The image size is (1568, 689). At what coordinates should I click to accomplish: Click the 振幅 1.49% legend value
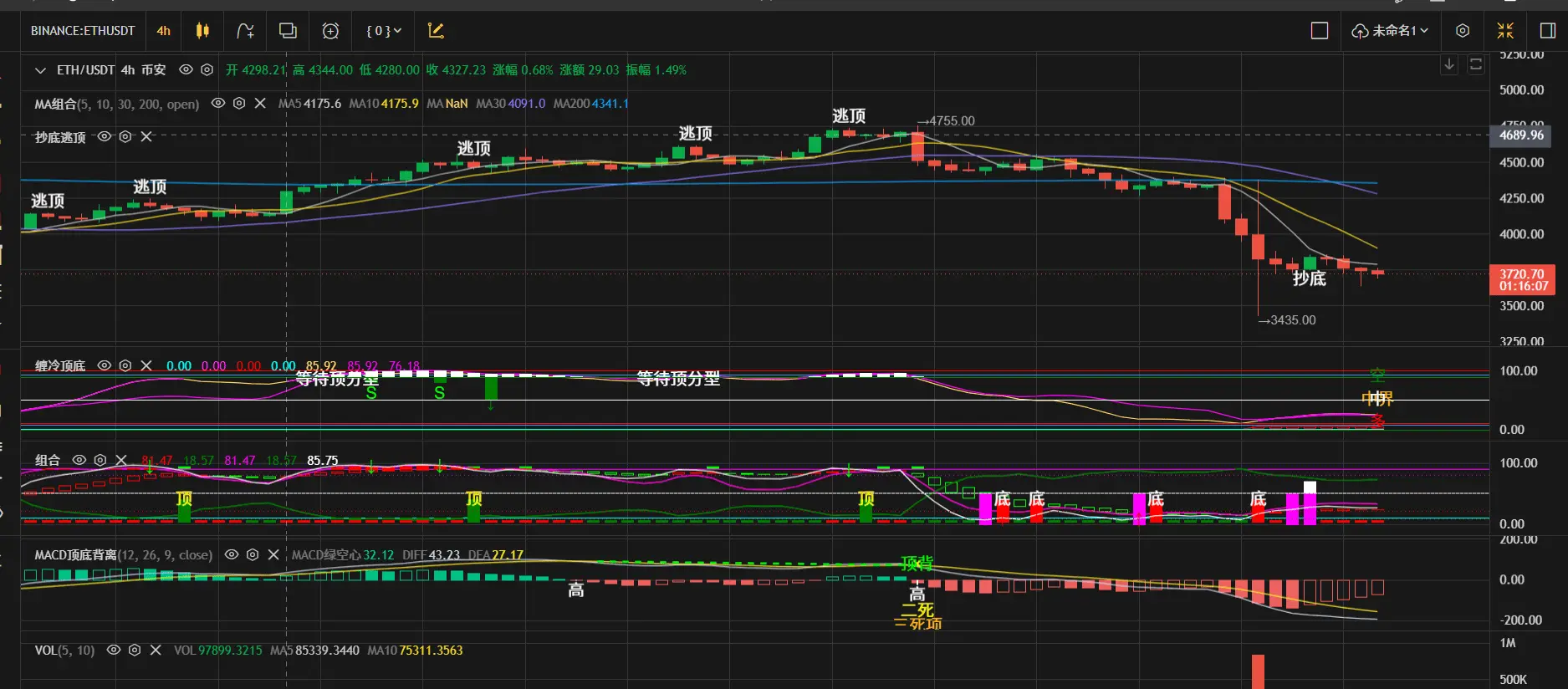click(x=656, y=70)
